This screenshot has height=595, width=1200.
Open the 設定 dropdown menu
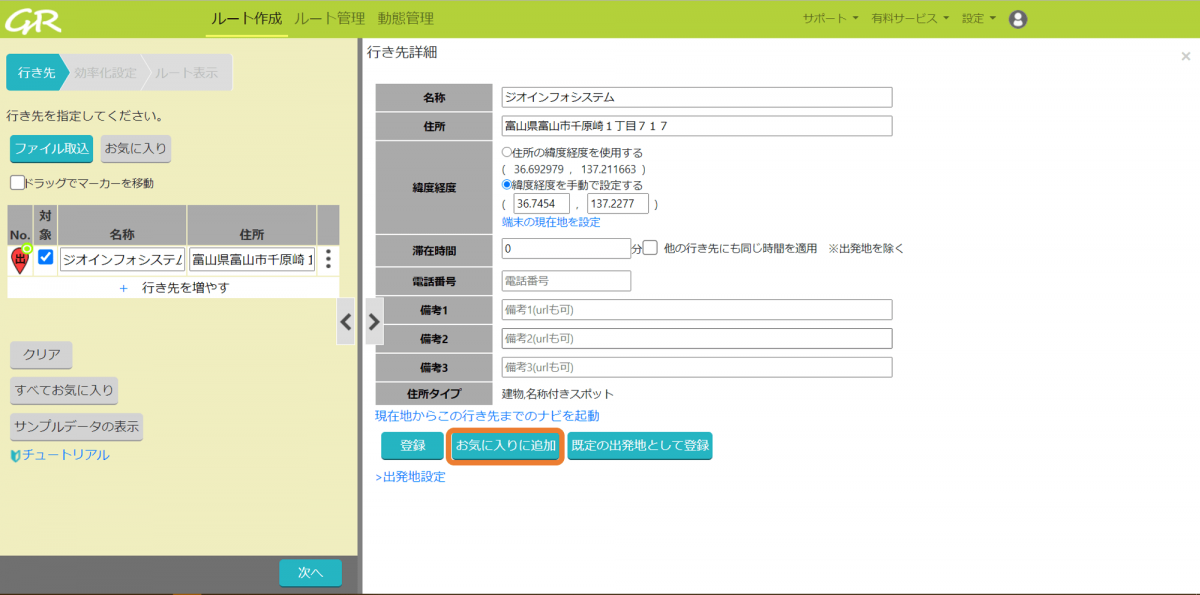coord(978,18)
